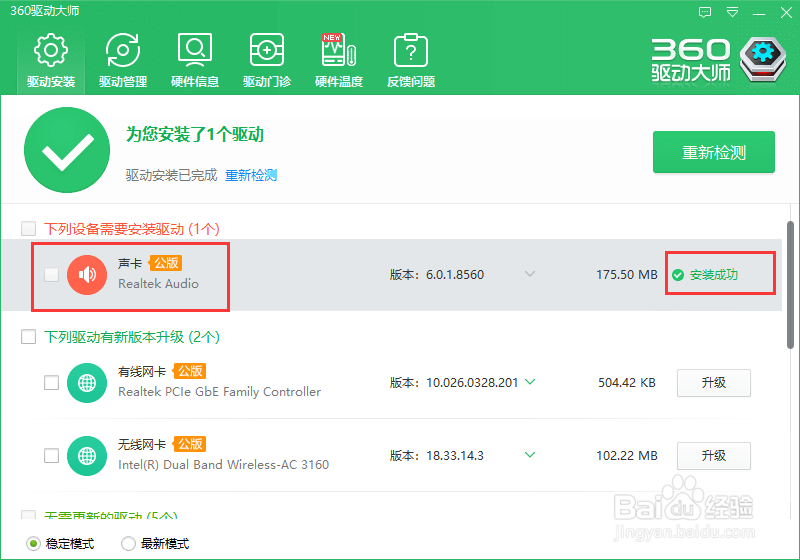The height and width of the screenshot is (560, 800).
Task: Click the heading 为您安装了1个驱动
Action: (x=195, y=135)
